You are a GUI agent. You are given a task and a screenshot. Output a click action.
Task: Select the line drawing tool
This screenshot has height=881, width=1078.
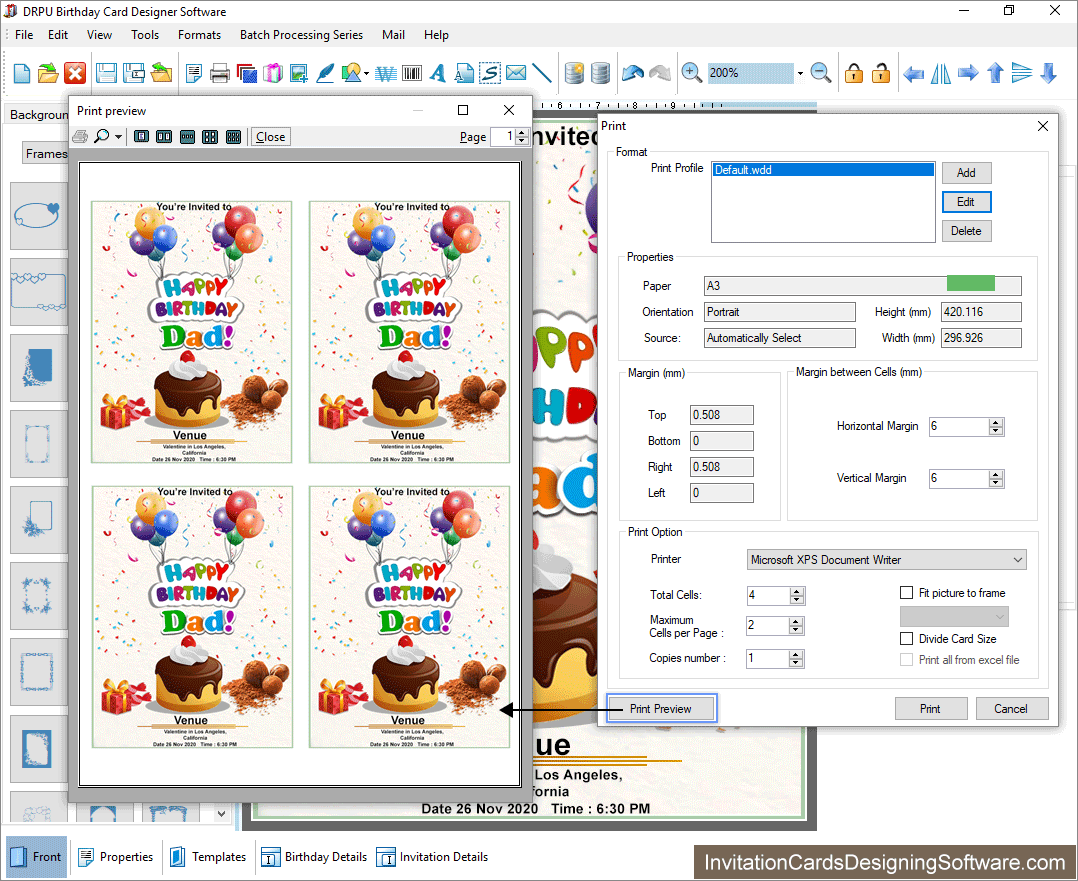542,72
